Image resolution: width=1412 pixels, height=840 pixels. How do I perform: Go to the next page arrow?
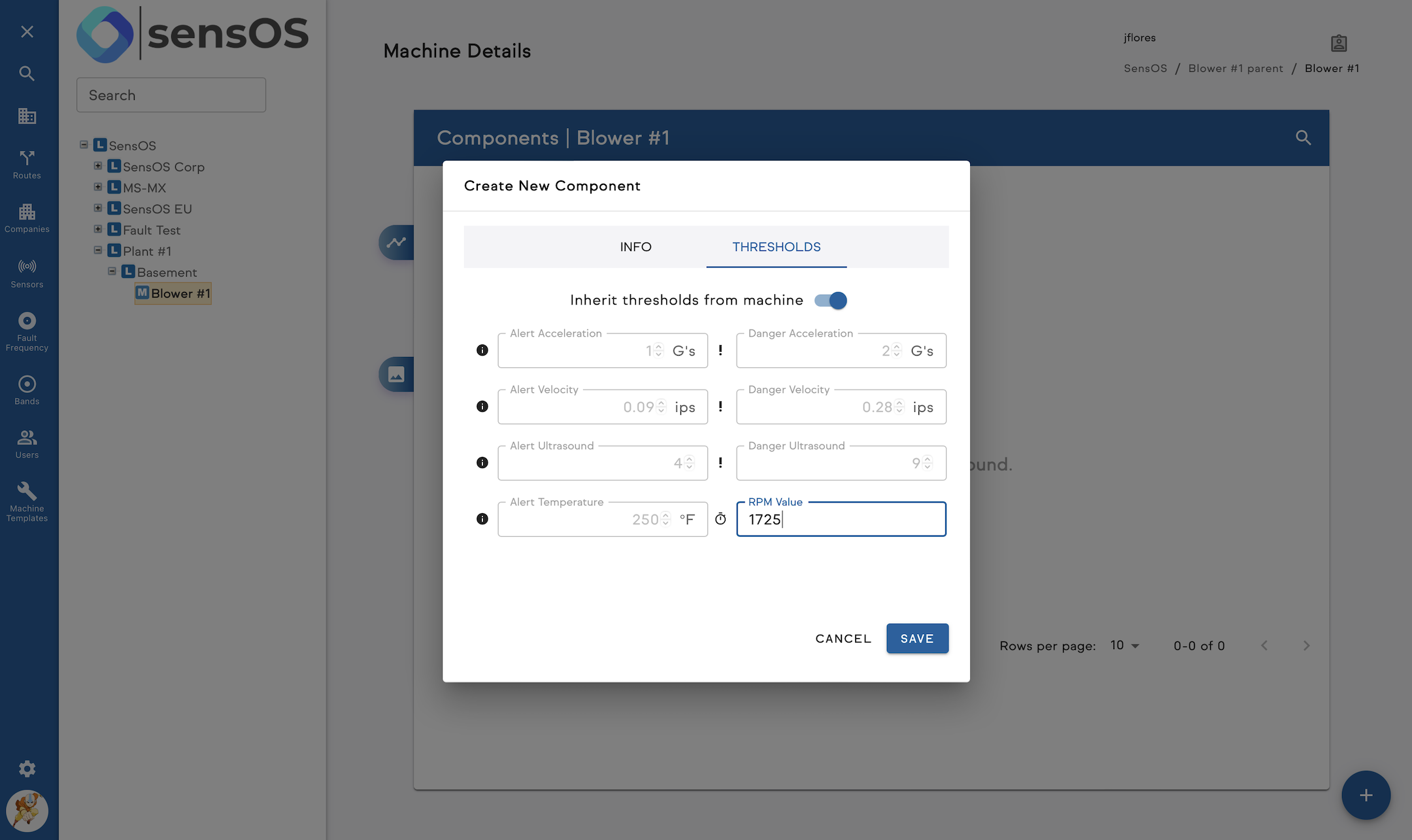click(1306, 646)
